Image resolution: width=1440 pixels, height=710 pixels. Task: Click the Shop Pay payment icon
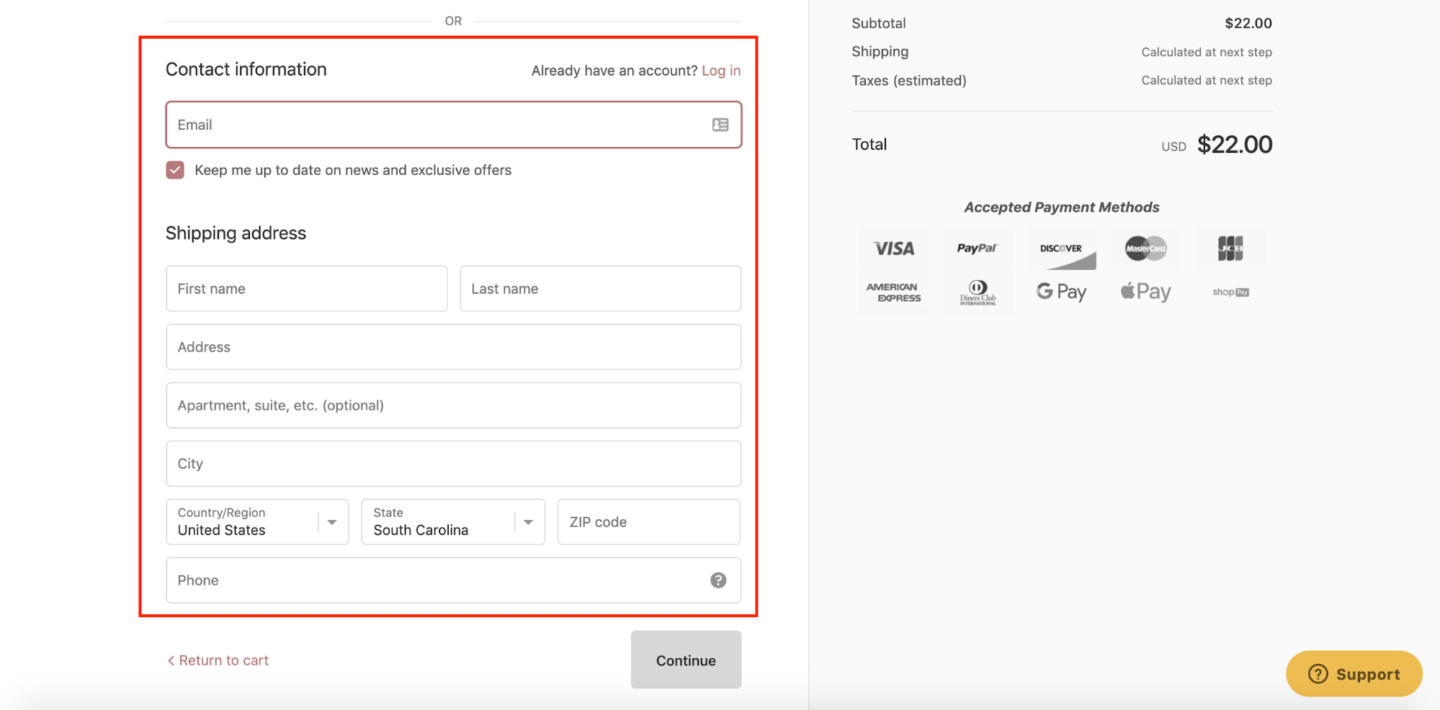(1230, 291)
